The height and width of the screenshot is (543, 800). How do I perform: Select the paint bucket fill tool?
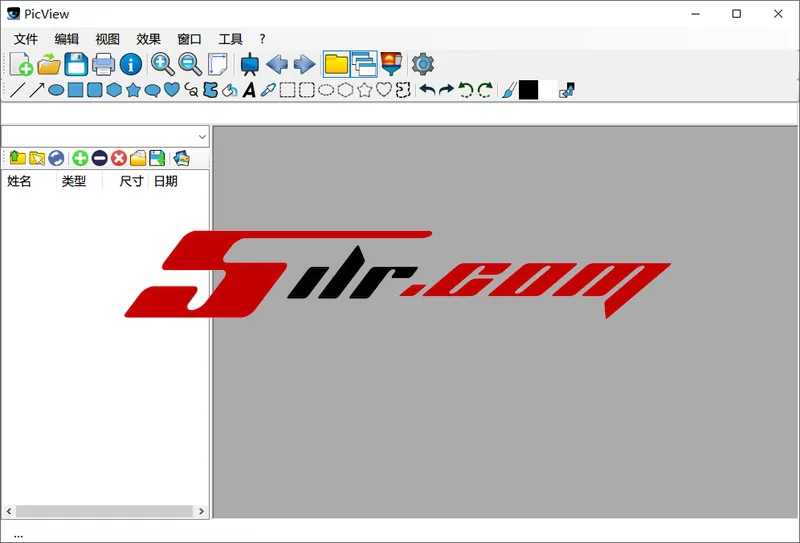(230, 90)
